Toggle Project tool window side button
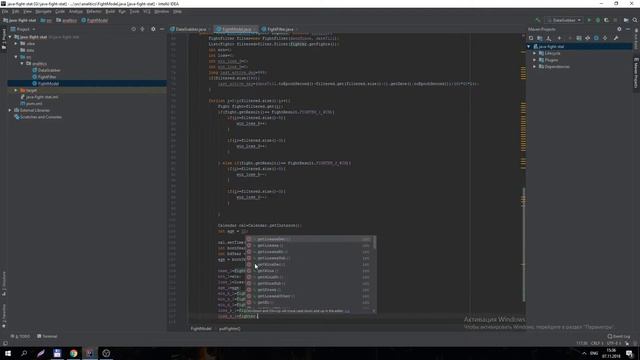The height and width of the screenshot is (360, 640). [x=4, y=39]
